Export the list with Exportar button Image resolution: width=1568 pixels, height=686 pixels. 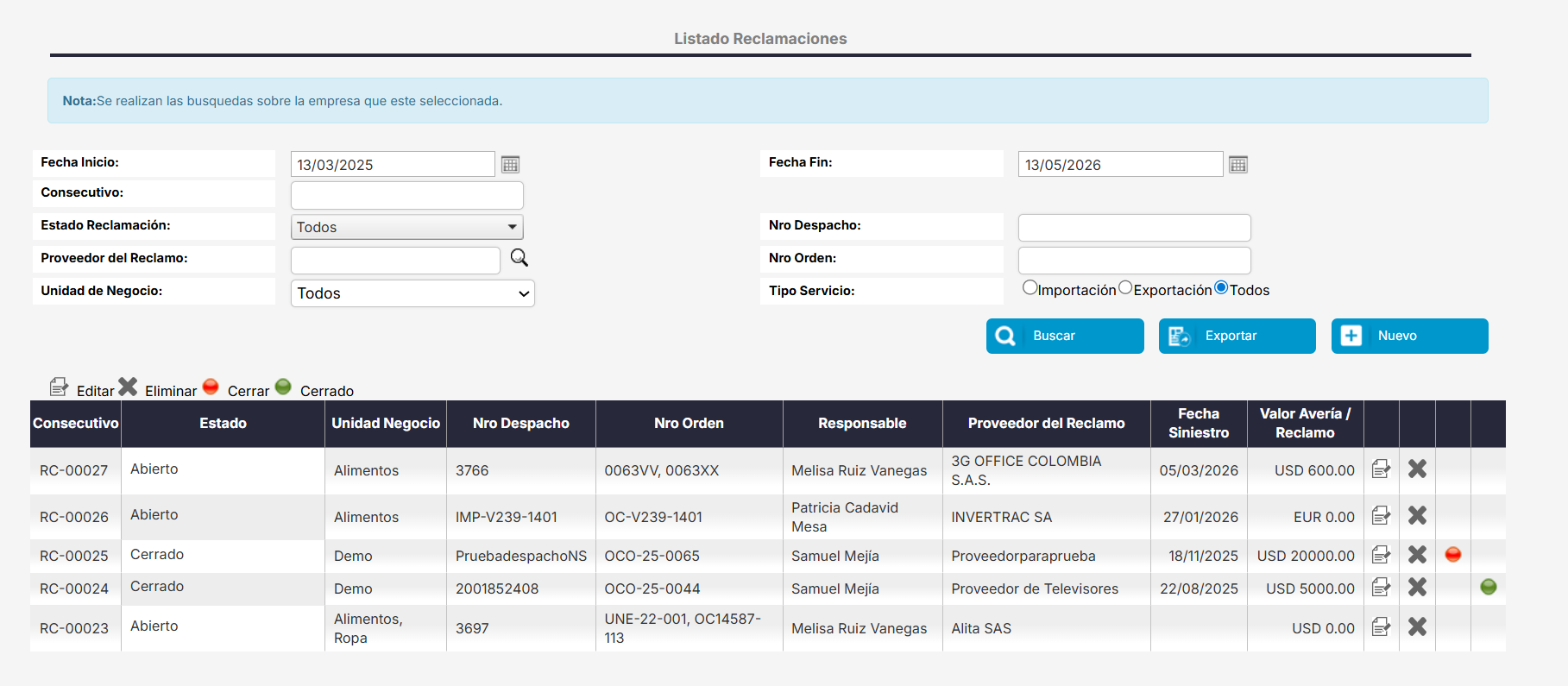(x=1237, y=336)
